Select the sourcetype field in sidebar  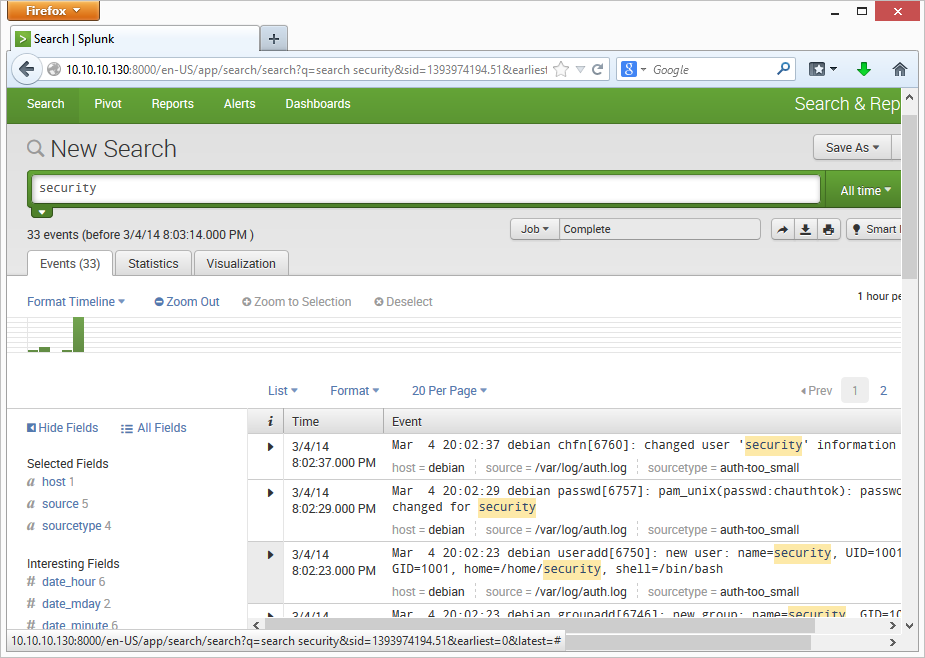71,526
